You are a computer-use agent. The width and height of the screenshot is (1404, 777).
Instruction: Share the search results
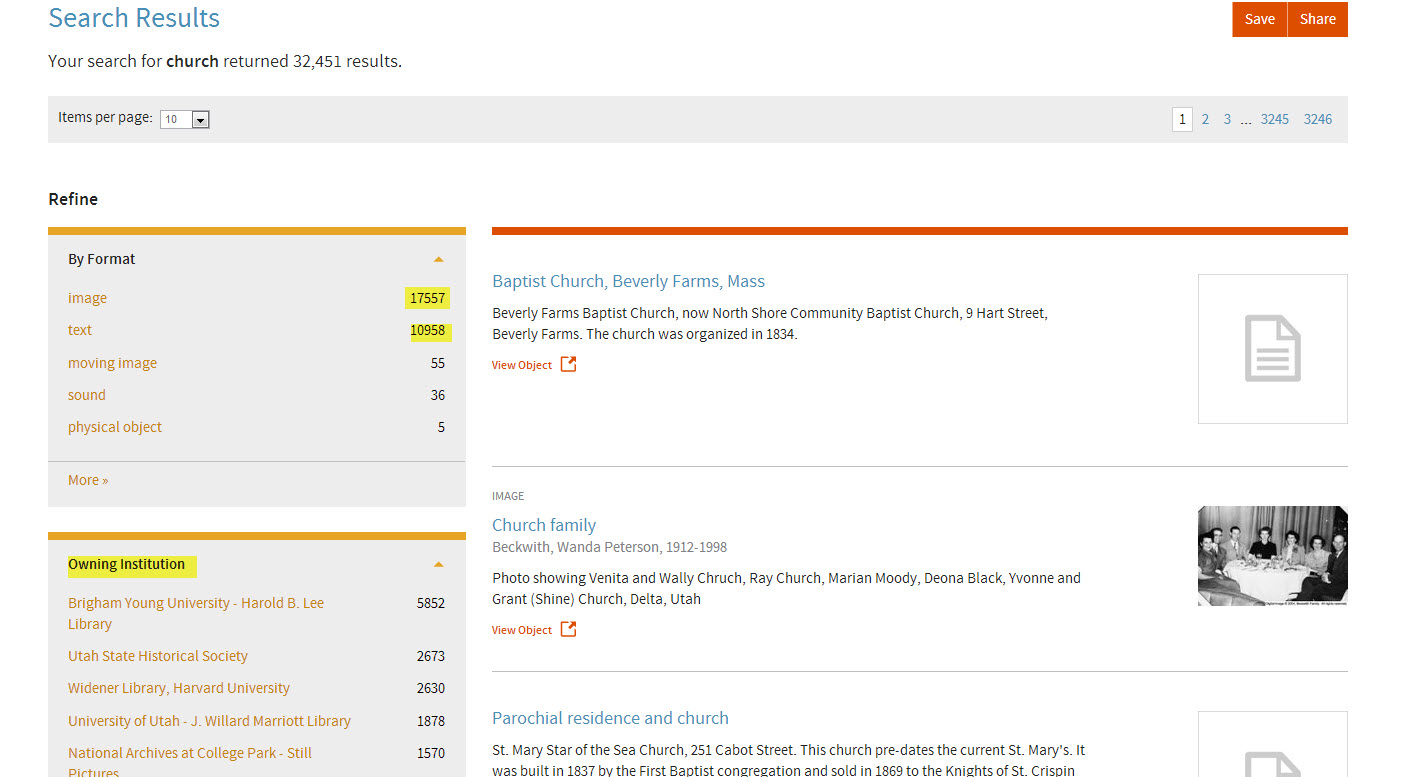tap(1318, 19)
